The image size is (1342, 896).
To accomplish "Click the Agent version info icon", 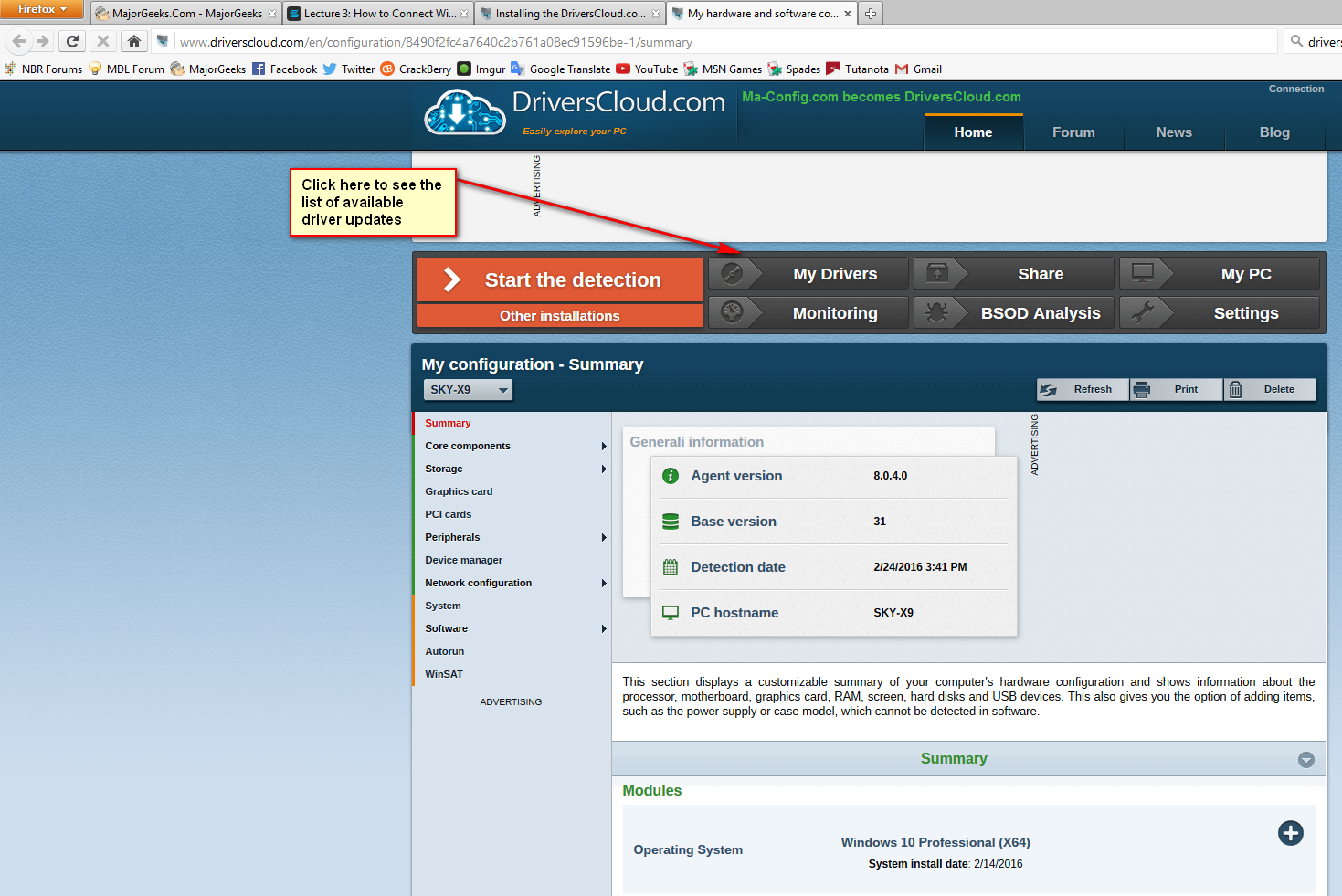I will 671,476.
